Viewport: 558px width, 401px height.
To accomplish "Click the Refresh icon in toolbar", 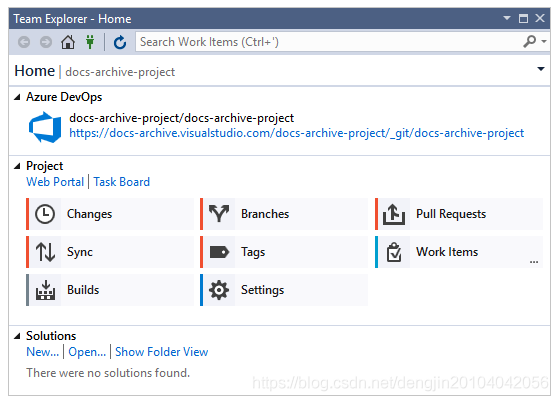I will tap(120, 42).
